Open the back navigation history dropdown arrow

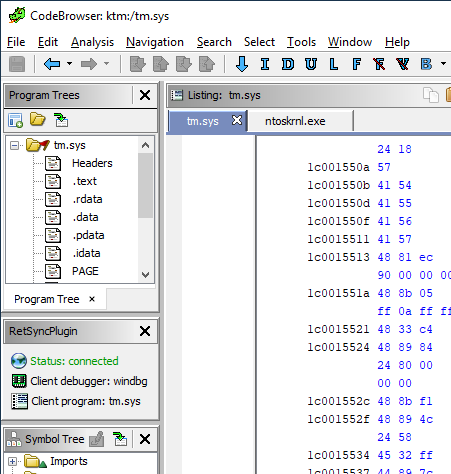(x=69, y=63)
